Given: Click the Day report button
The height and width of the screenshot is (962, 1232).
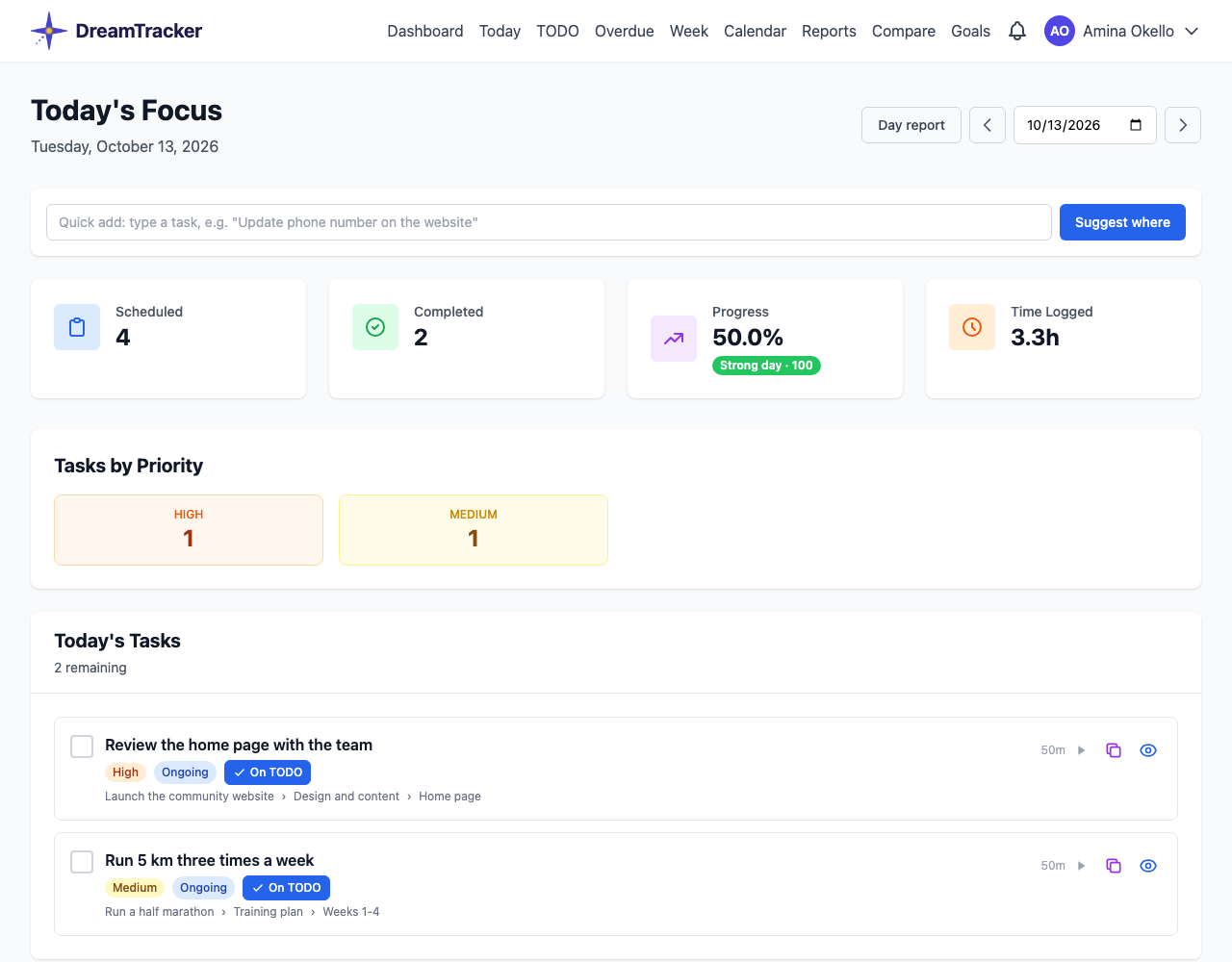Looking at the screenshot, I should click(911, 125).
